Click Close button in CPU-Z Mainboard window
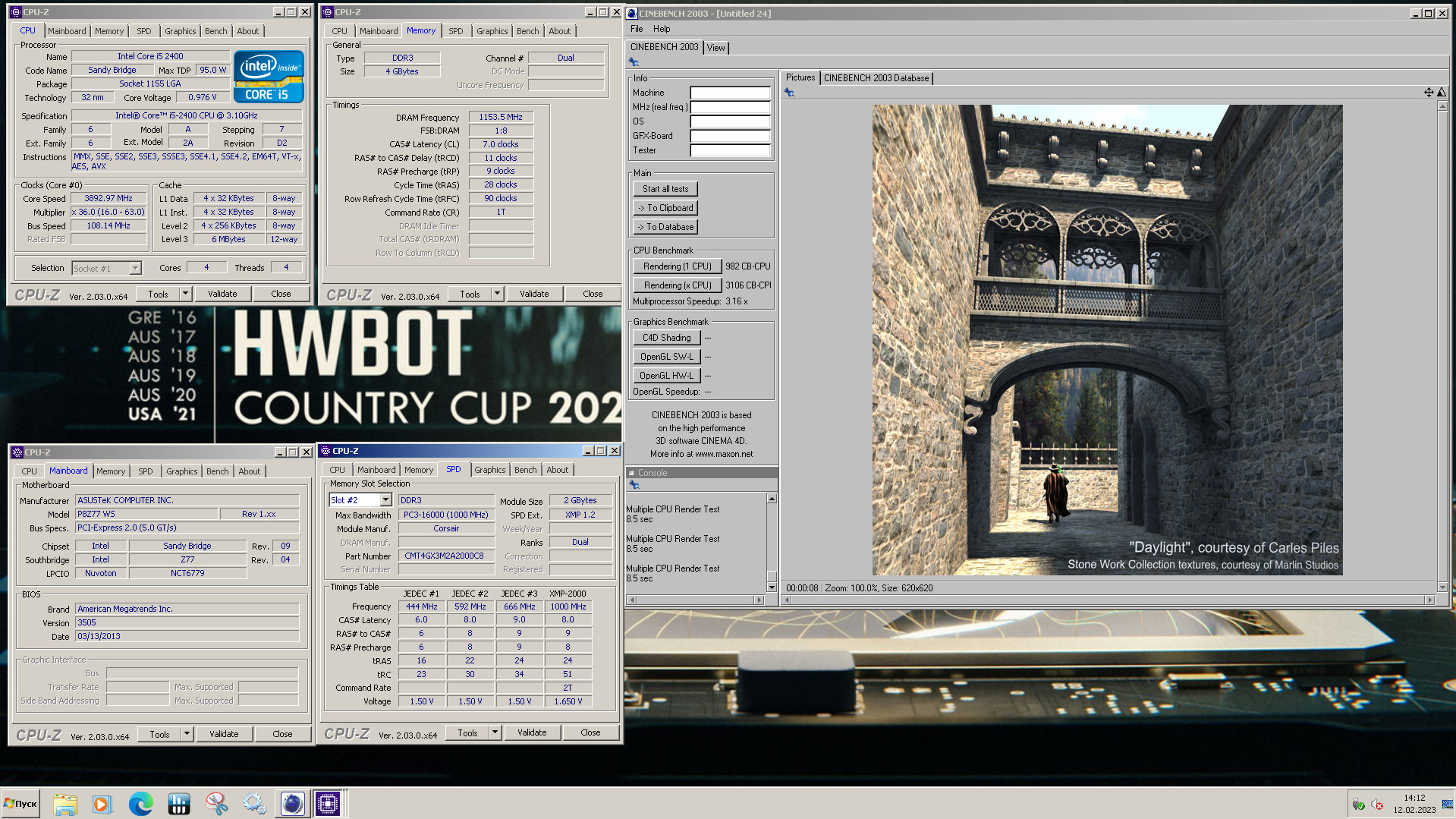Viewport: 1456px width, 819px height. coord(282,734)
